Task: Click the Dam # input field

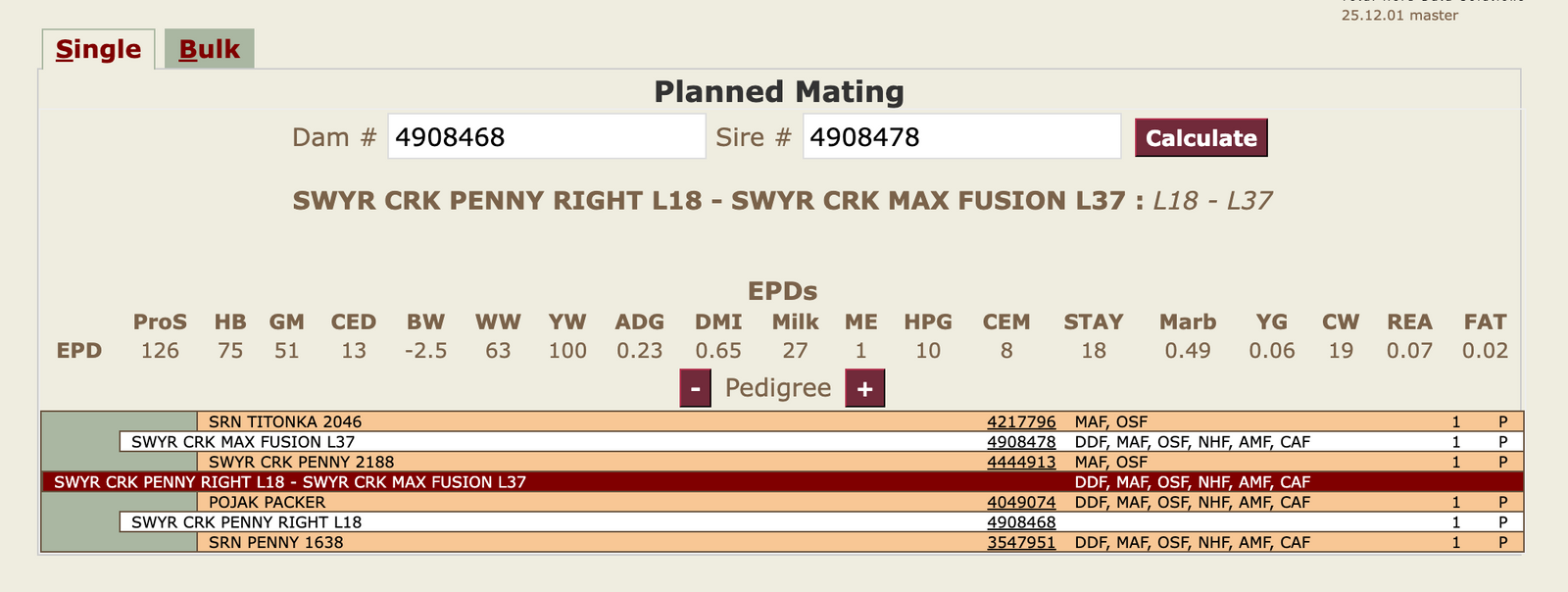Action: point(546,136)
